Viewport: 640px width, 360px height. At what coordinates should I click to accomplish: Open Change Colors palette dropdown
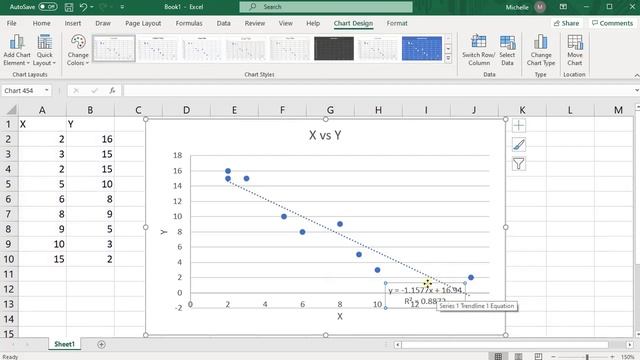78,51
